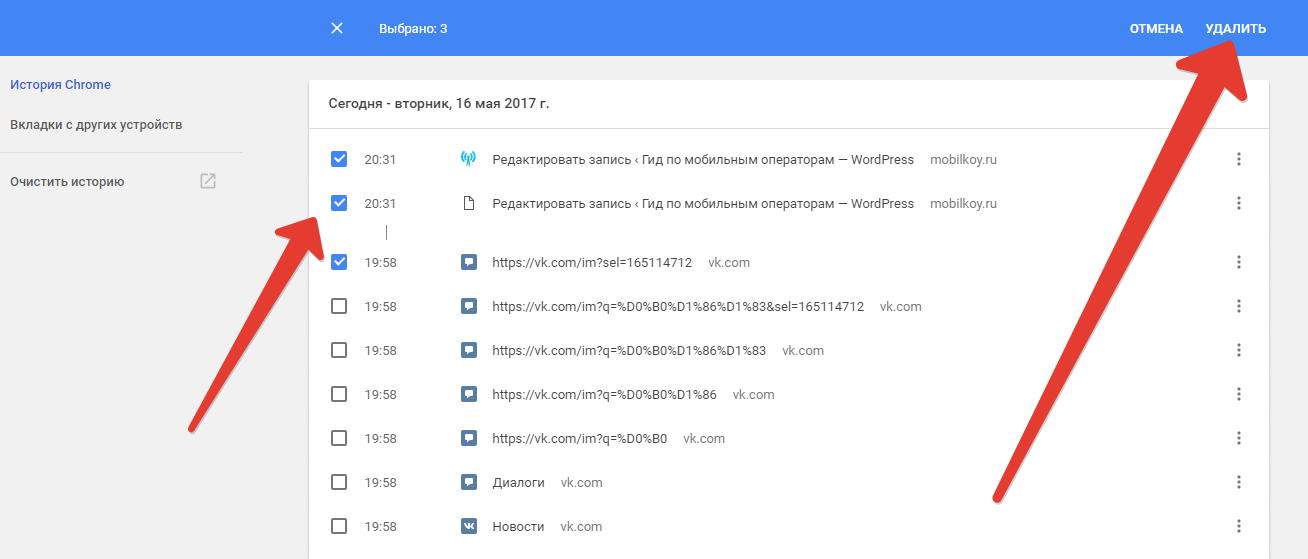Open options menu for im?q=%D0%B0 entry
Viewport: 1308px width, 559px height.
(x=1238, y=438)
